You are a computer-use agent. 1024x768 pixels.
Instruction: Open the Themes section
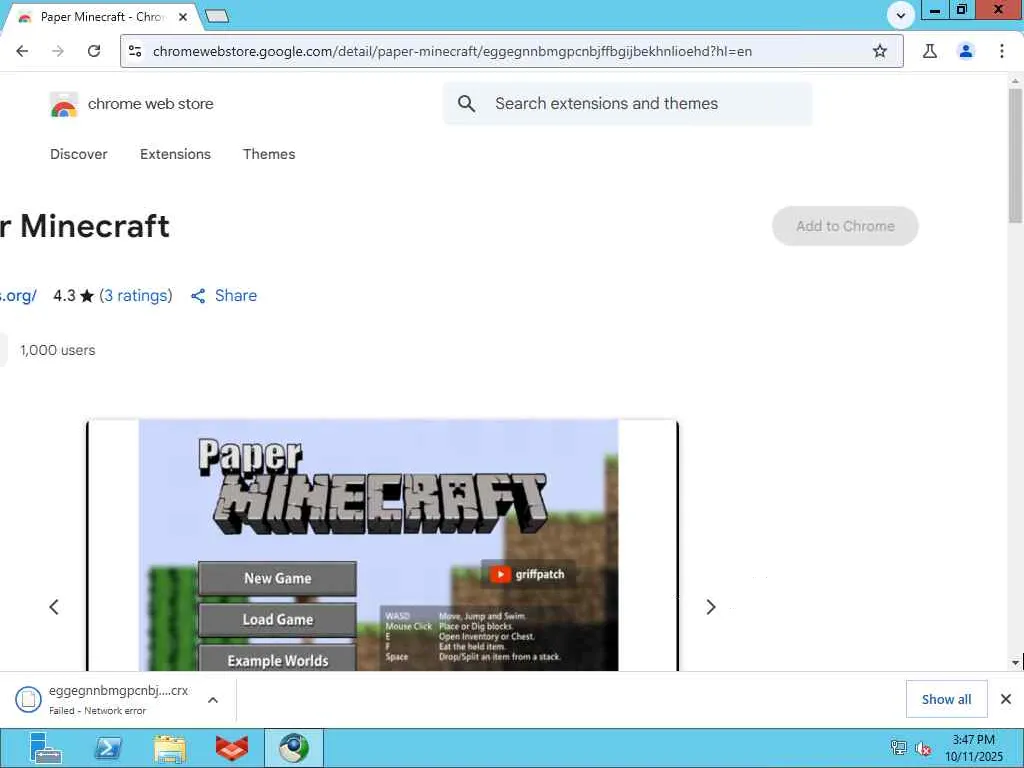(x=269, y=154)
